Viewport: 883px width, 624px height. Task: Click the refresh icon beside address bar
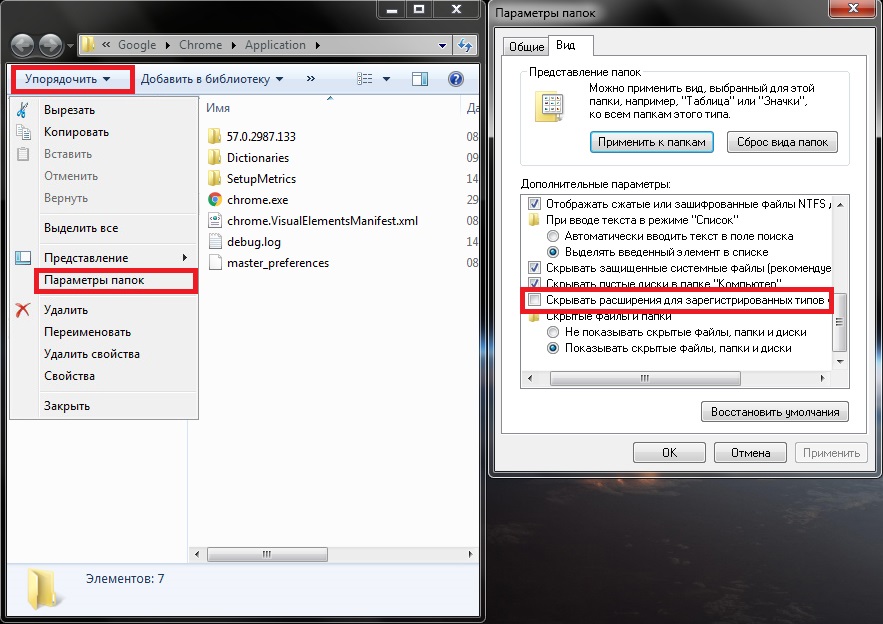point(464,45)
